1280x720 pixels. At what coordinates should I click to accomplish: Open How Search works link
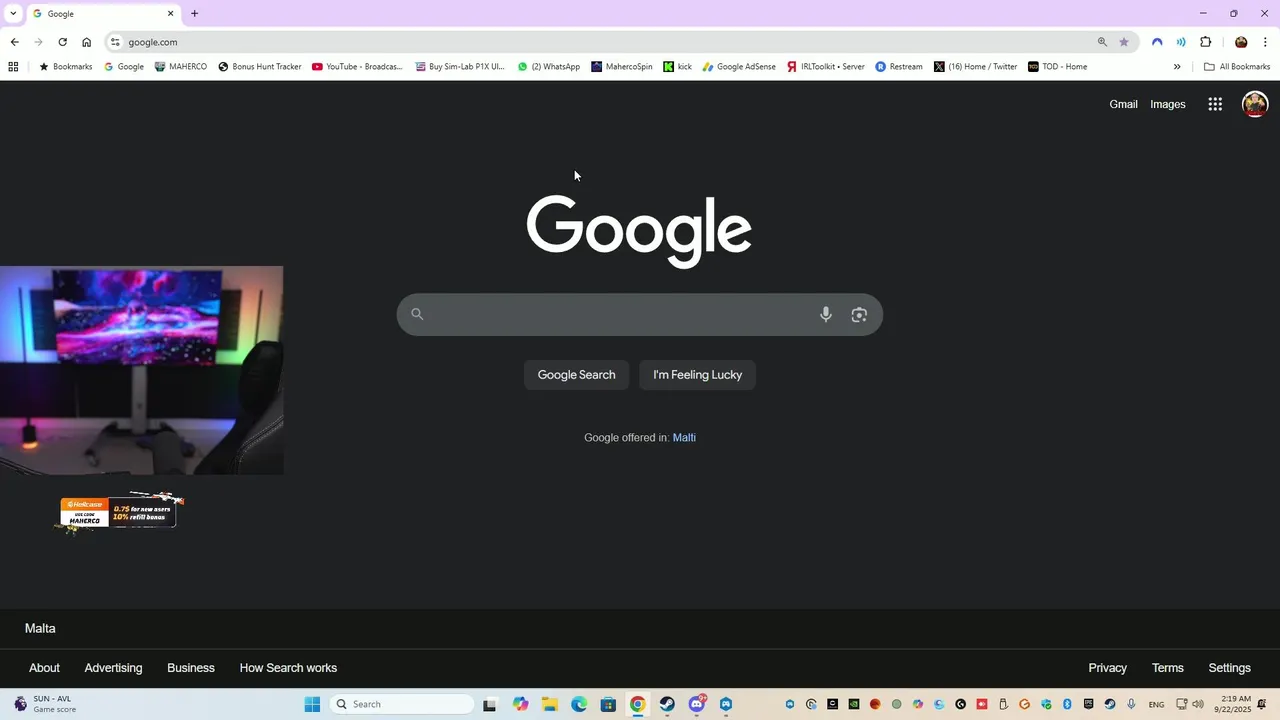click(x=288, y=668)
